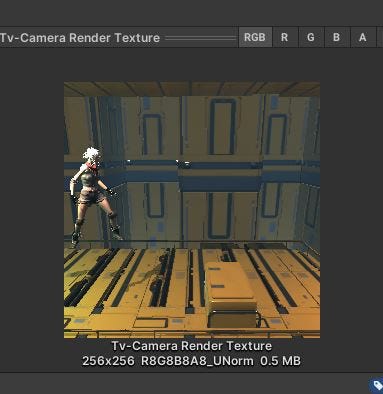This screenshot has height=394, width=383.
Task: Show only the B blue channel
Action: [337, 37]
